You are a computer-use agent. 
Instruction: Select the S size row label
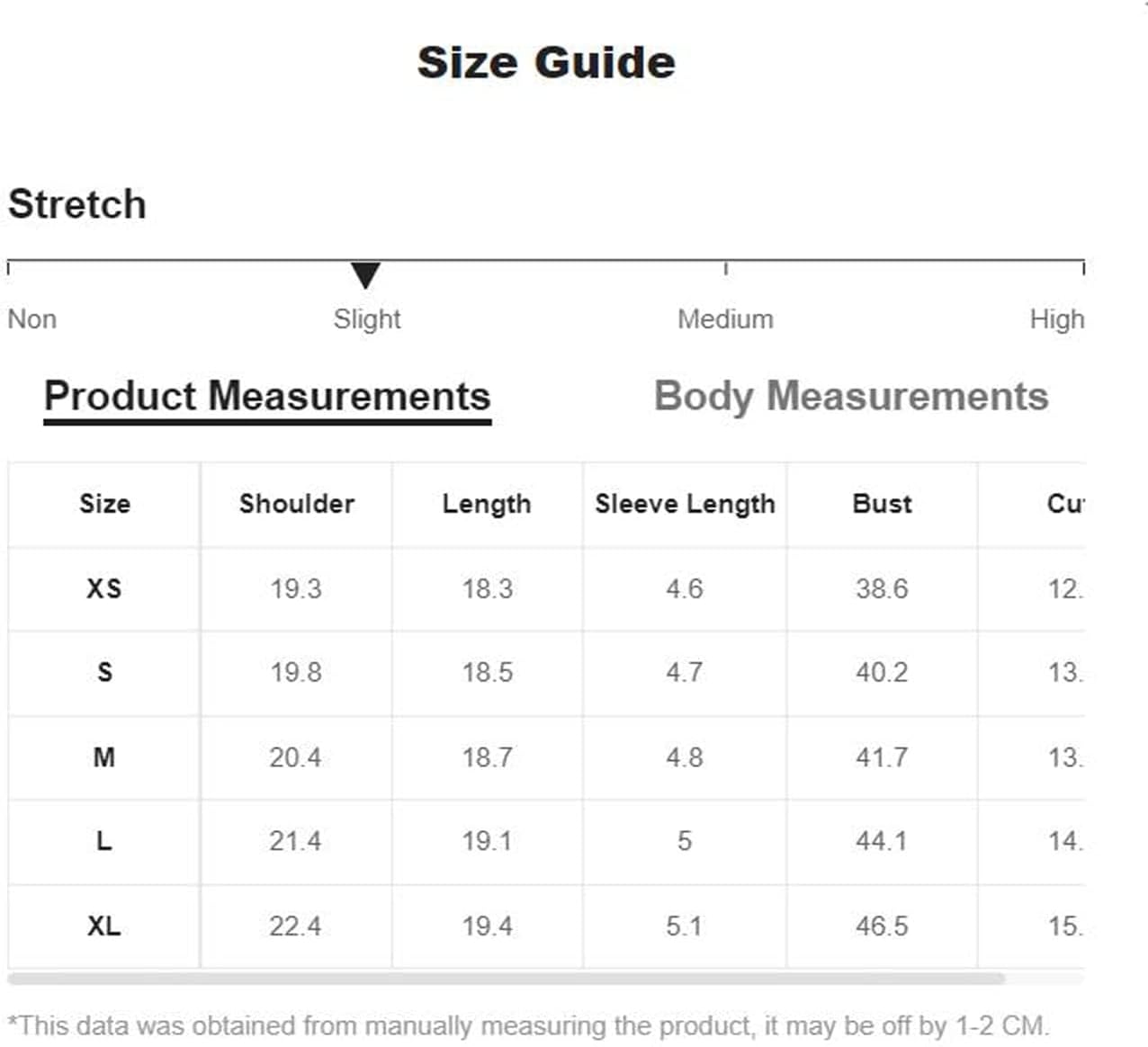104,672
